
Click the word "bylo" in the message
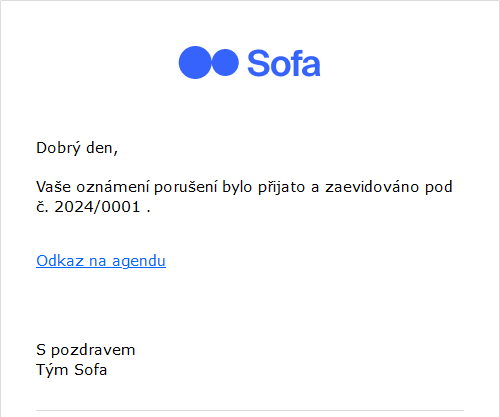point(237,187)
